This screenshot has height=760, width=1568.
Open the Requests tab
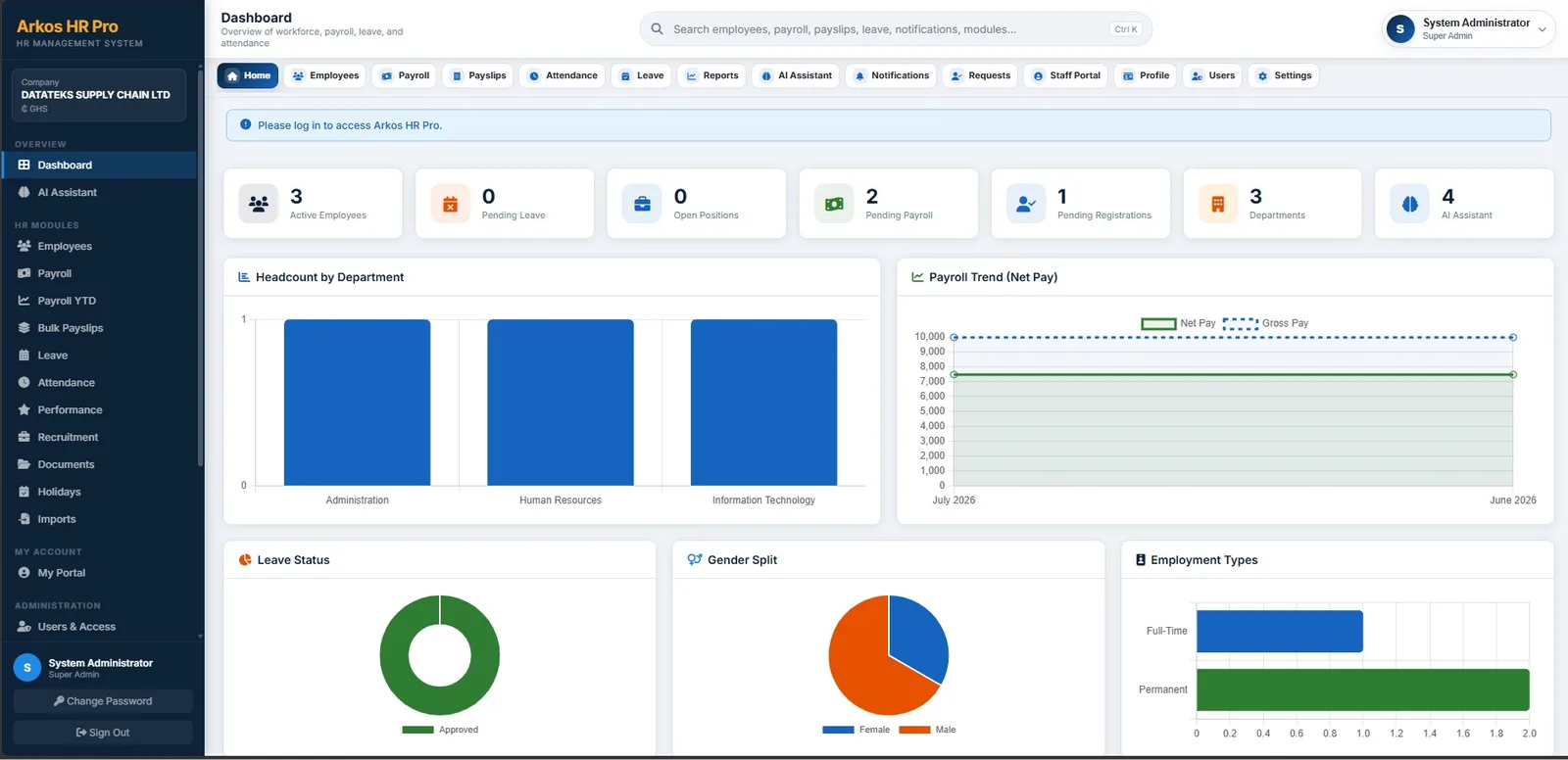(980, 75)
